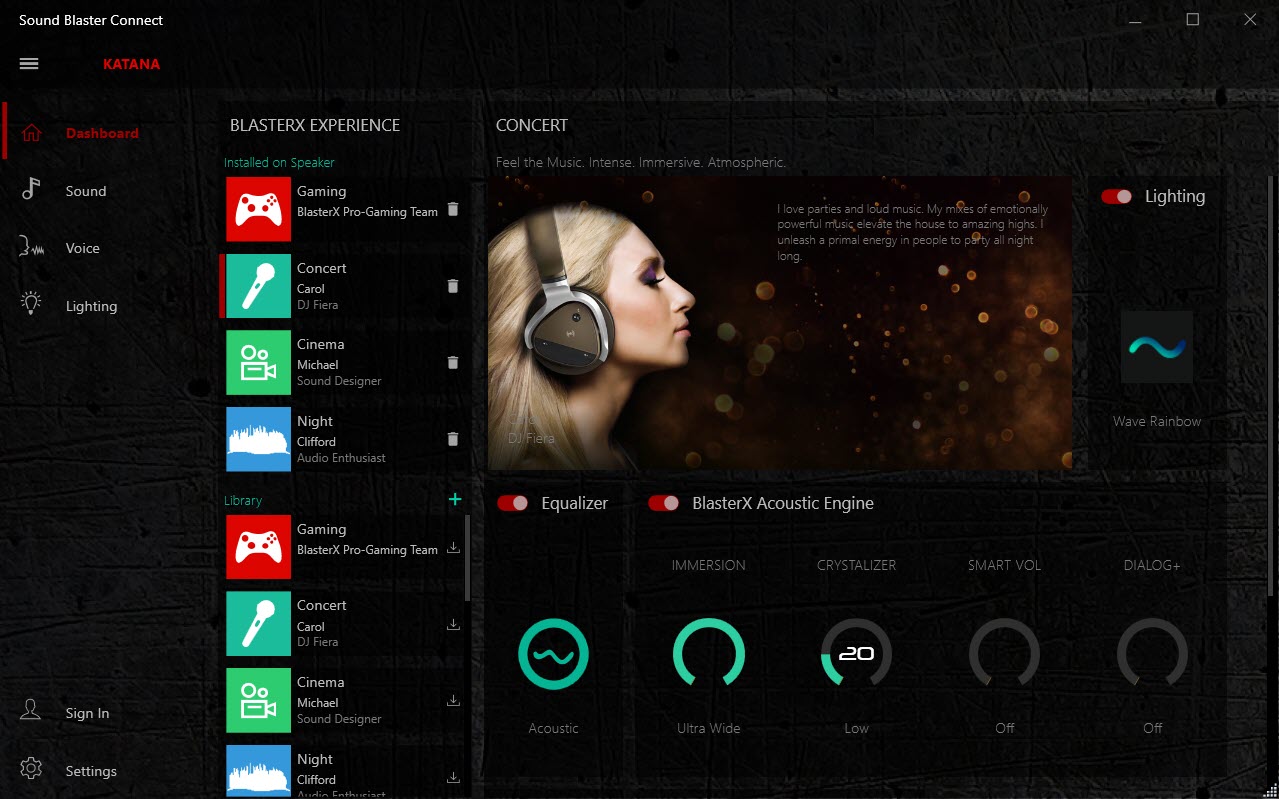Click Library Cinema camera tile
The height and width of the screenshot is (799, 1279).
click(258, 700)
